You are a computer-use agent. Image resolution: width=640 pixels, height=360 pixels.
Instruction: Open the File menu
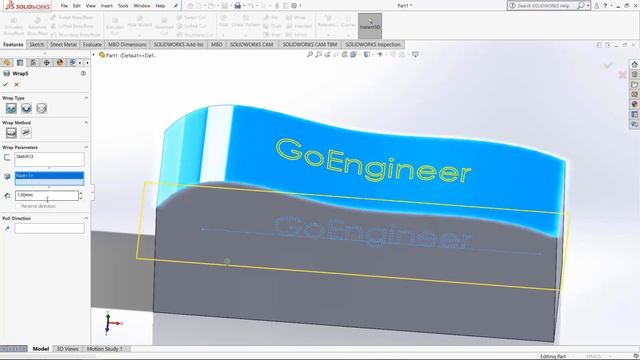[64, 6]
